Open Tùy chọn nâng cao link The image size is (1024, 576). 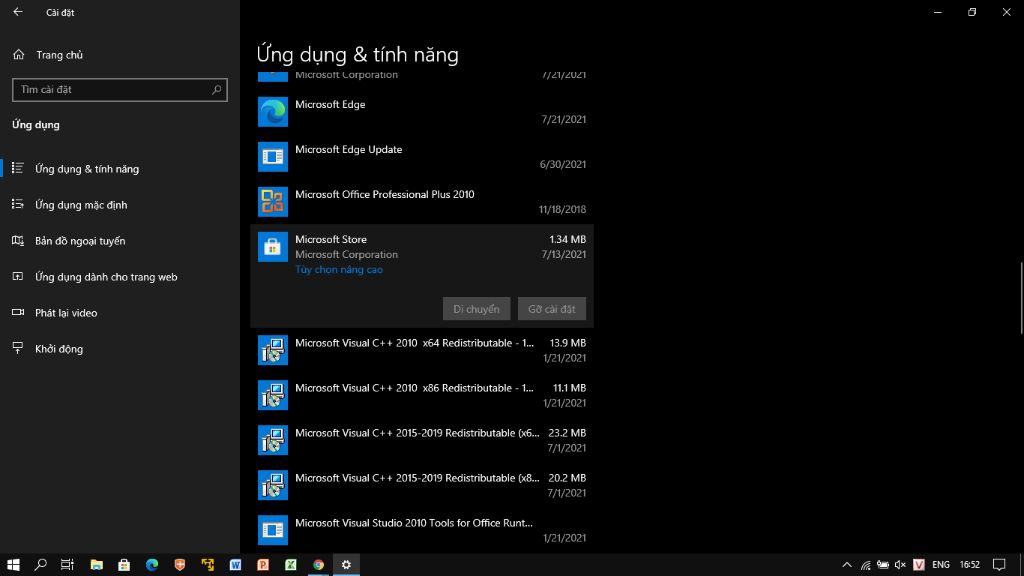[339, 269]
